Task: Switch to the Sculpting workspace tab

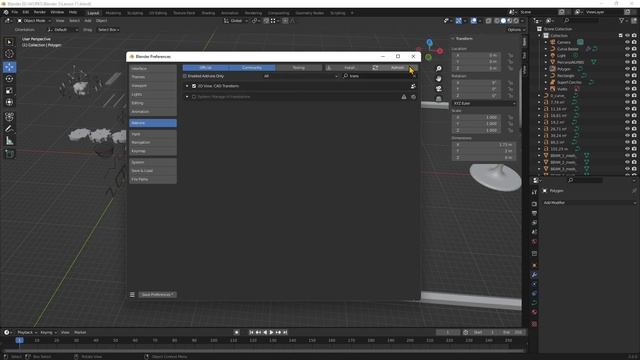Action: 135,13
